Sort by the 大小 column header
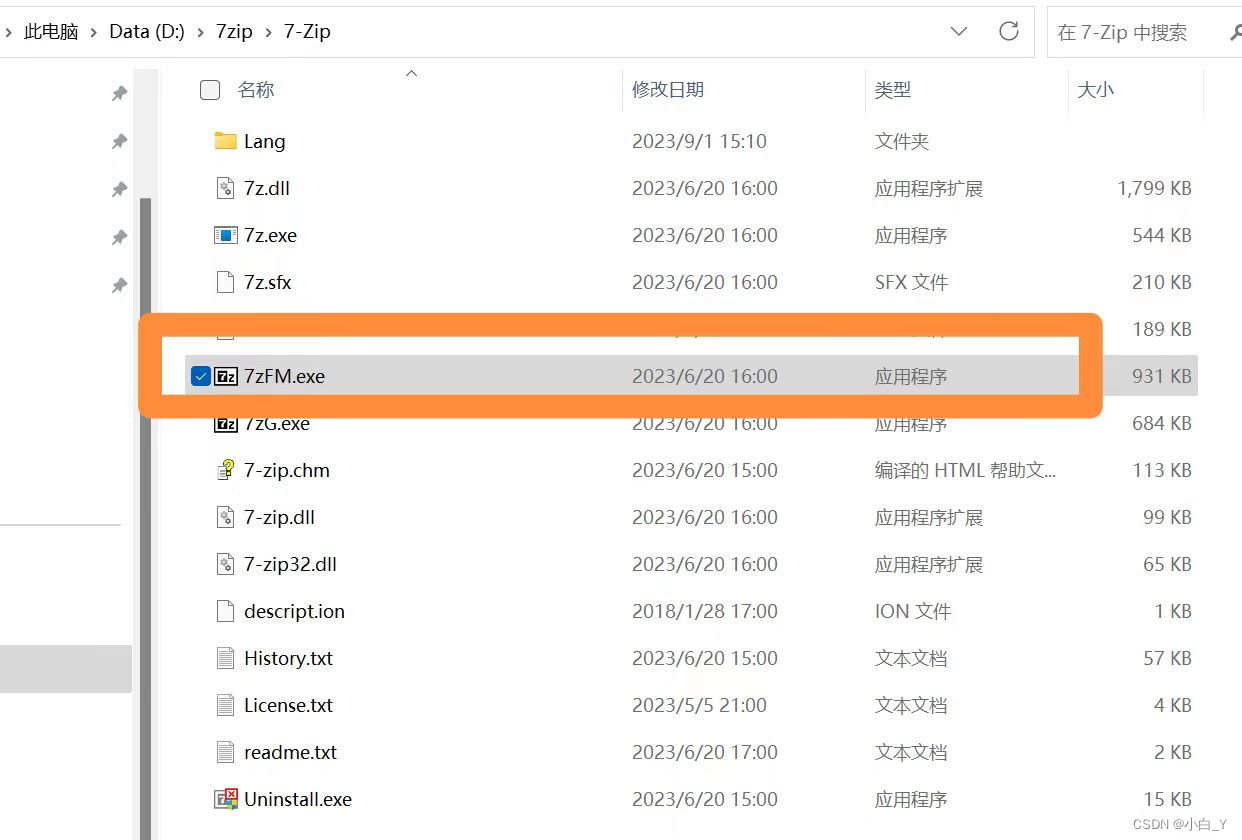This screenshot has width=1242, height=840. 1096,90
